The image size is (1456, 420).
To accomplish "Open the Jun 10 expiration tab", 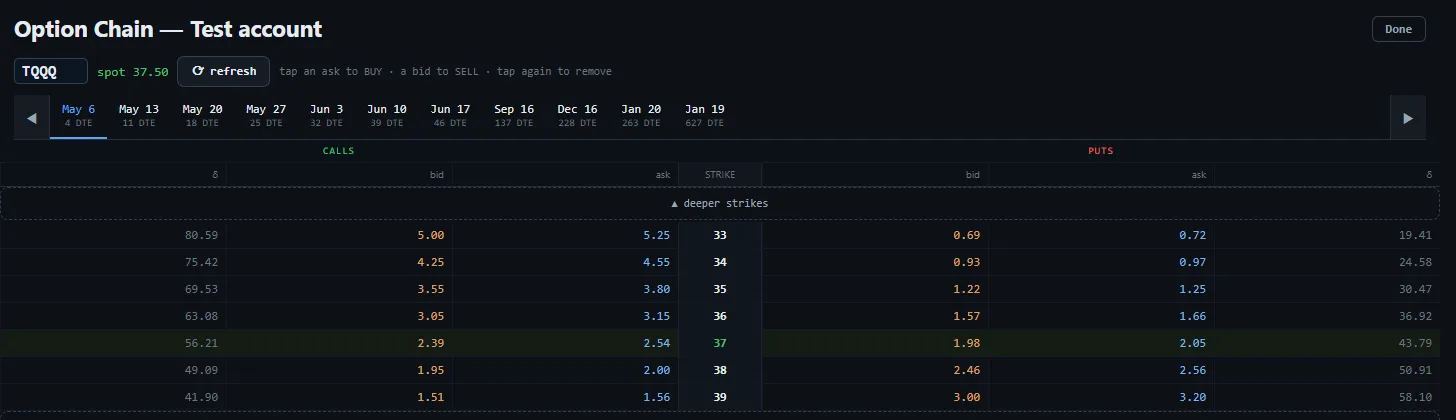I will click(387, 115).
